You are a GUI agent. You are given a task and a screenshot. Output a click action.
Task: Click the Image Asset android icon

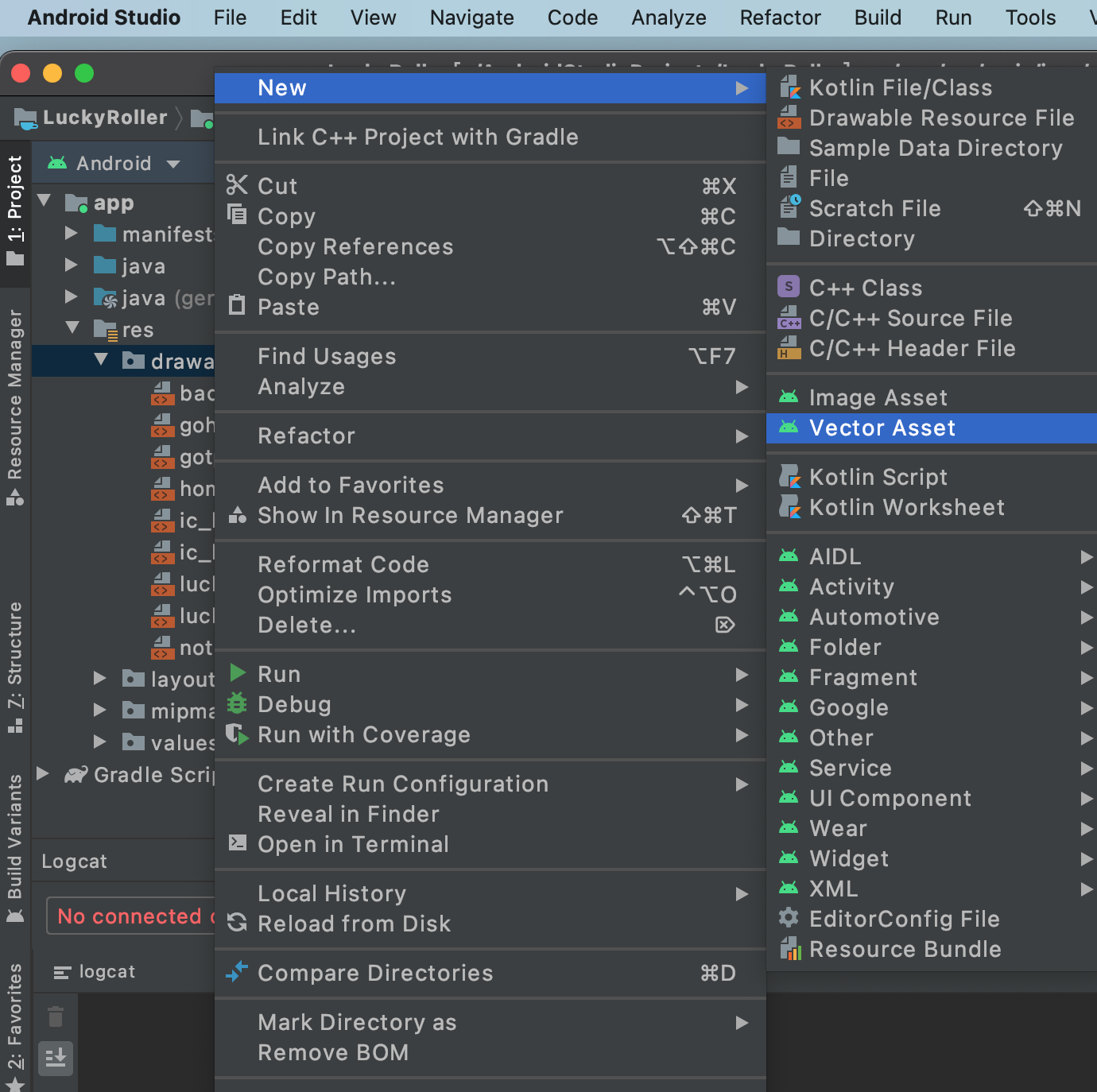coord(789,397)
